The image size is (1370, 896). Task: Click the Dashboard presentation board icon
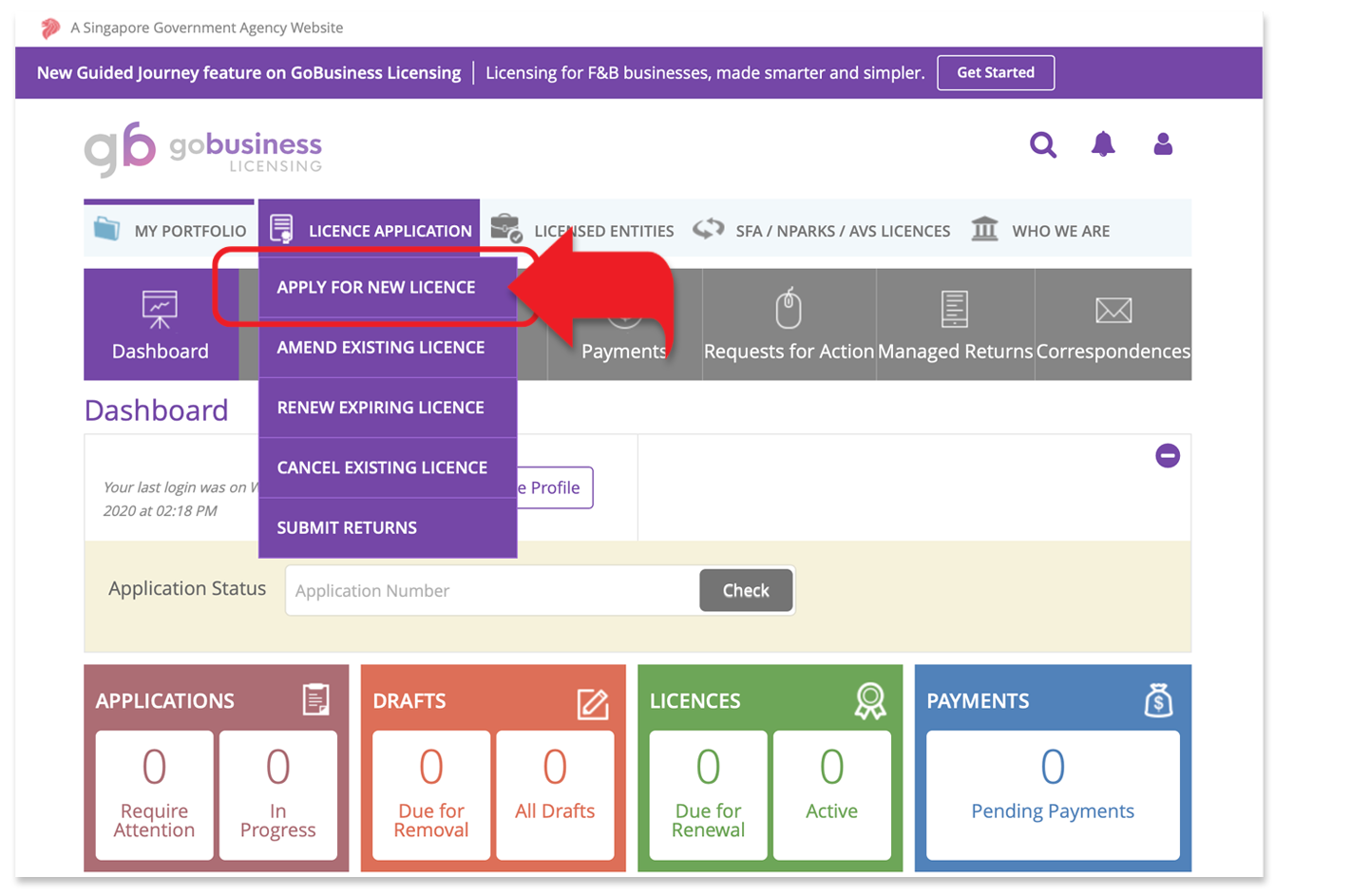click(x=160, y=309)
